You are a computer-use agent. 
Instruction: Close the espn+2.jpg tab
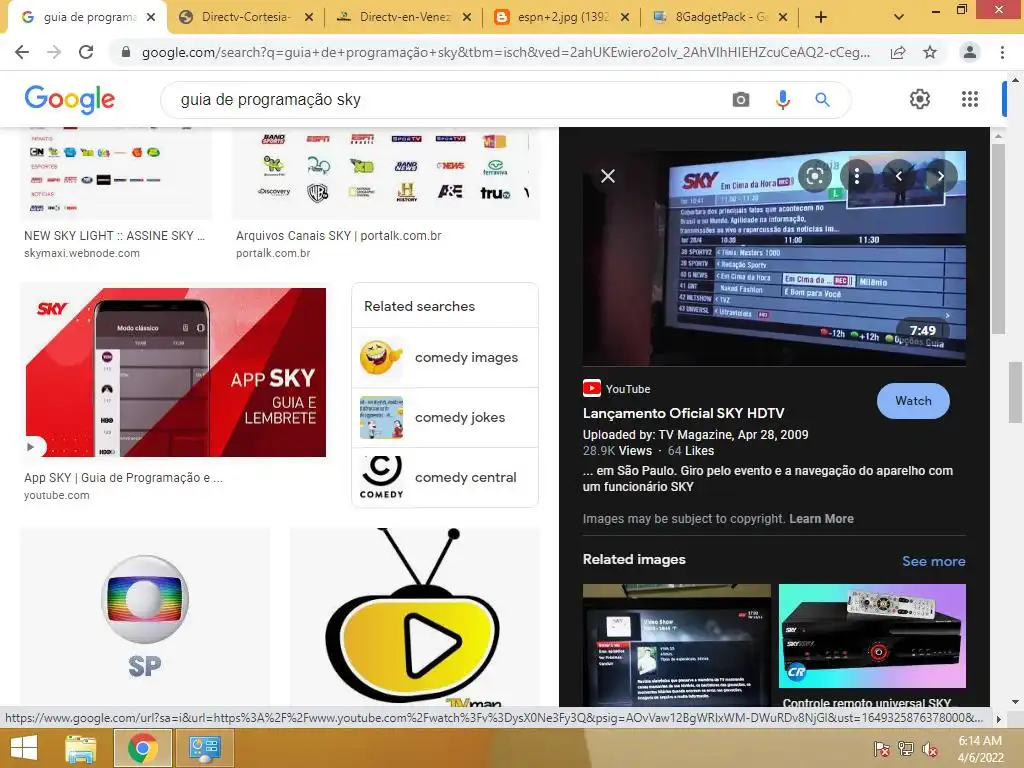pos(625,17)
